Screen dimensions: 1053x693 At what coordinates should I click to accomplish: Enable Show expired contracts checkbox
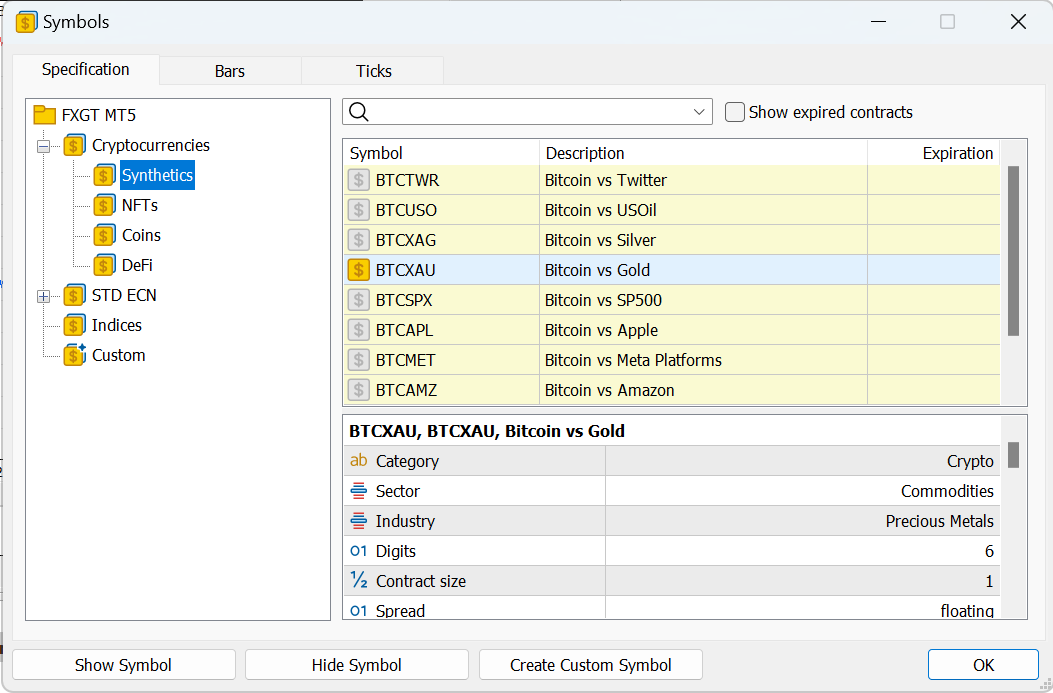click(x=735, y=112)
